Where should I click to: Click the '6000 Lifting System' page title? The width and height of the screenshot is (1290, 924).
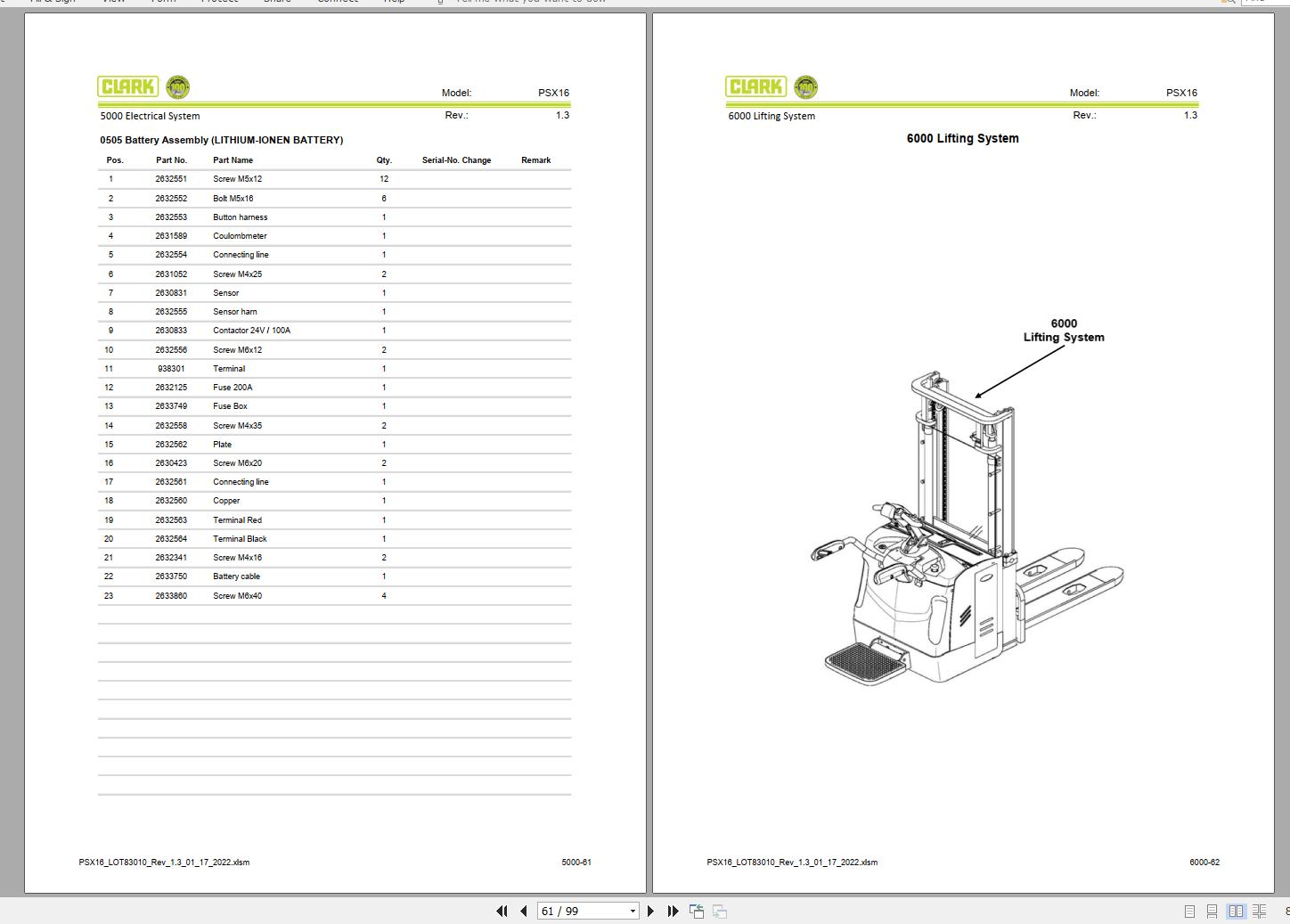[x=962, y=138]
